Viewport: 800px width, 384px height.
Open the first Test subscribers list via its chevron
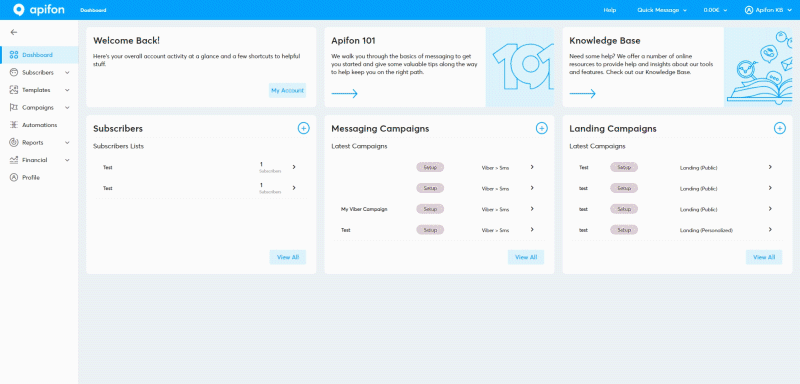[x=294, y=167]
